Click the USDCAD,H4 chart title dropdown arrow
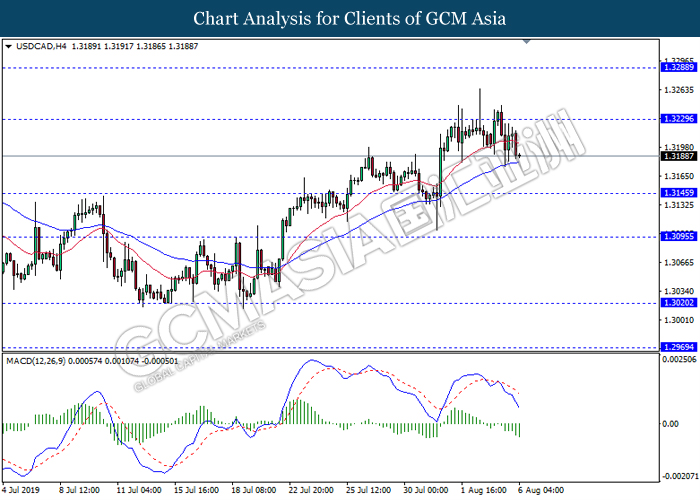 pos(8,46)
